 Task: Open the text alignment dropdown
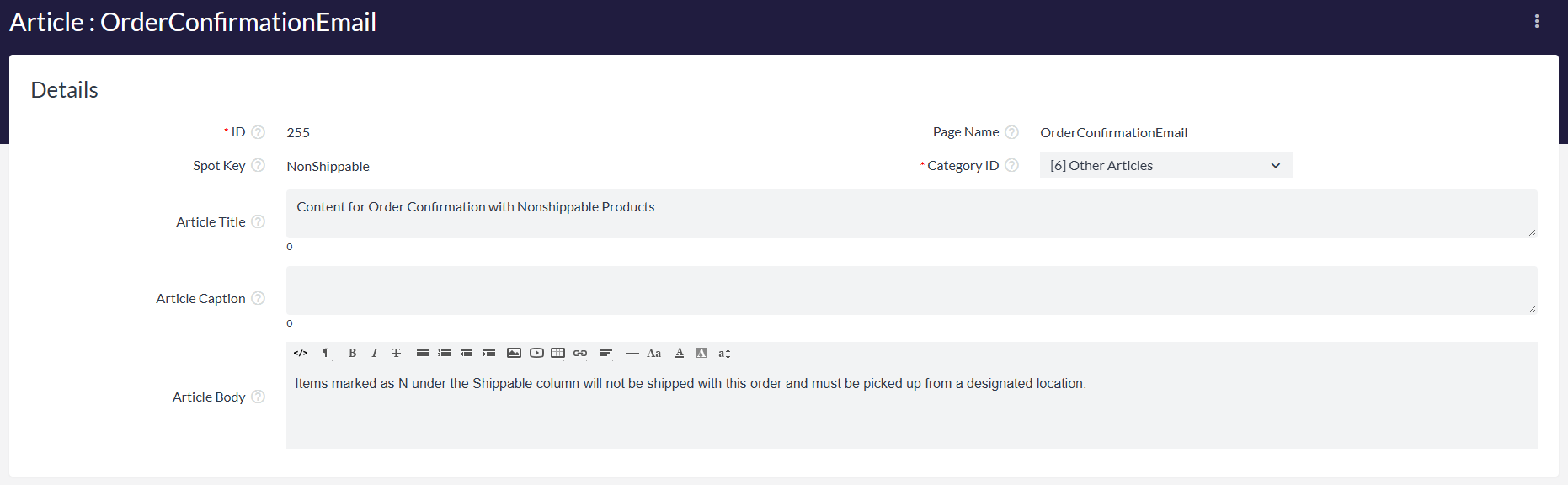pos(605,354)
